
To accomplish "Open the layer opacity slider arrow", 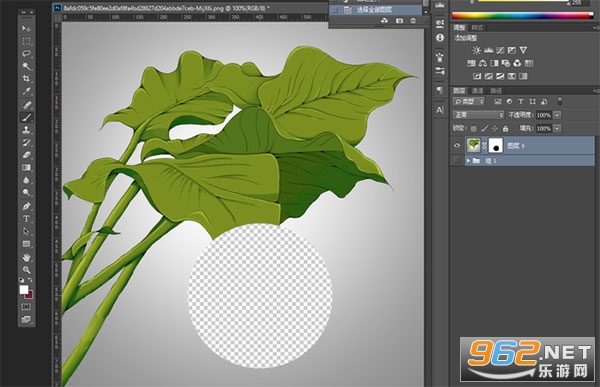I will (x=558, y=115).
